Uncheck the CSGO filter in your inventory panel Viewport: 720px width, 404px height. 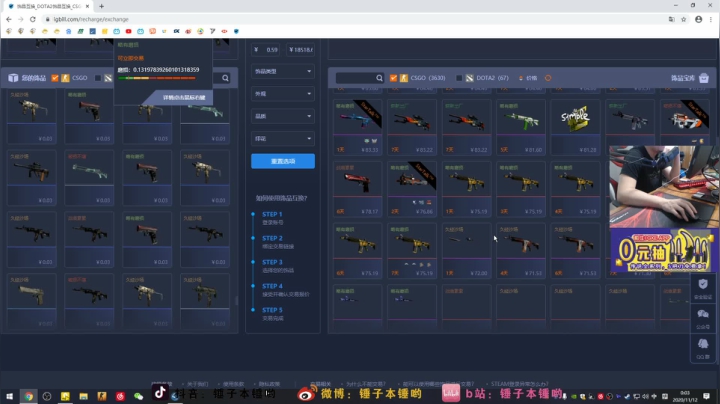[55, 78]
